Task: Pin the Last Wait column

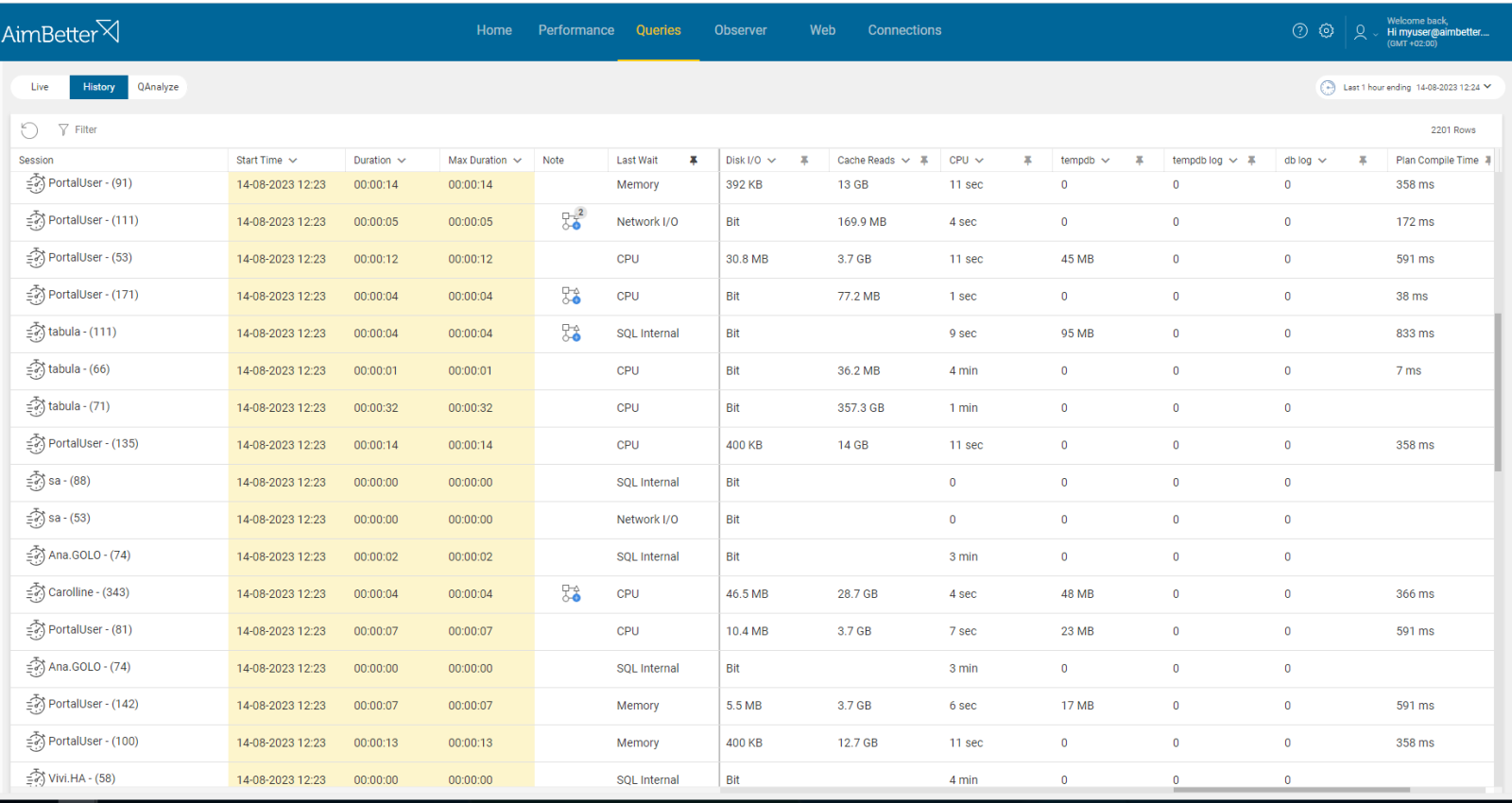Action: (694, 161)
